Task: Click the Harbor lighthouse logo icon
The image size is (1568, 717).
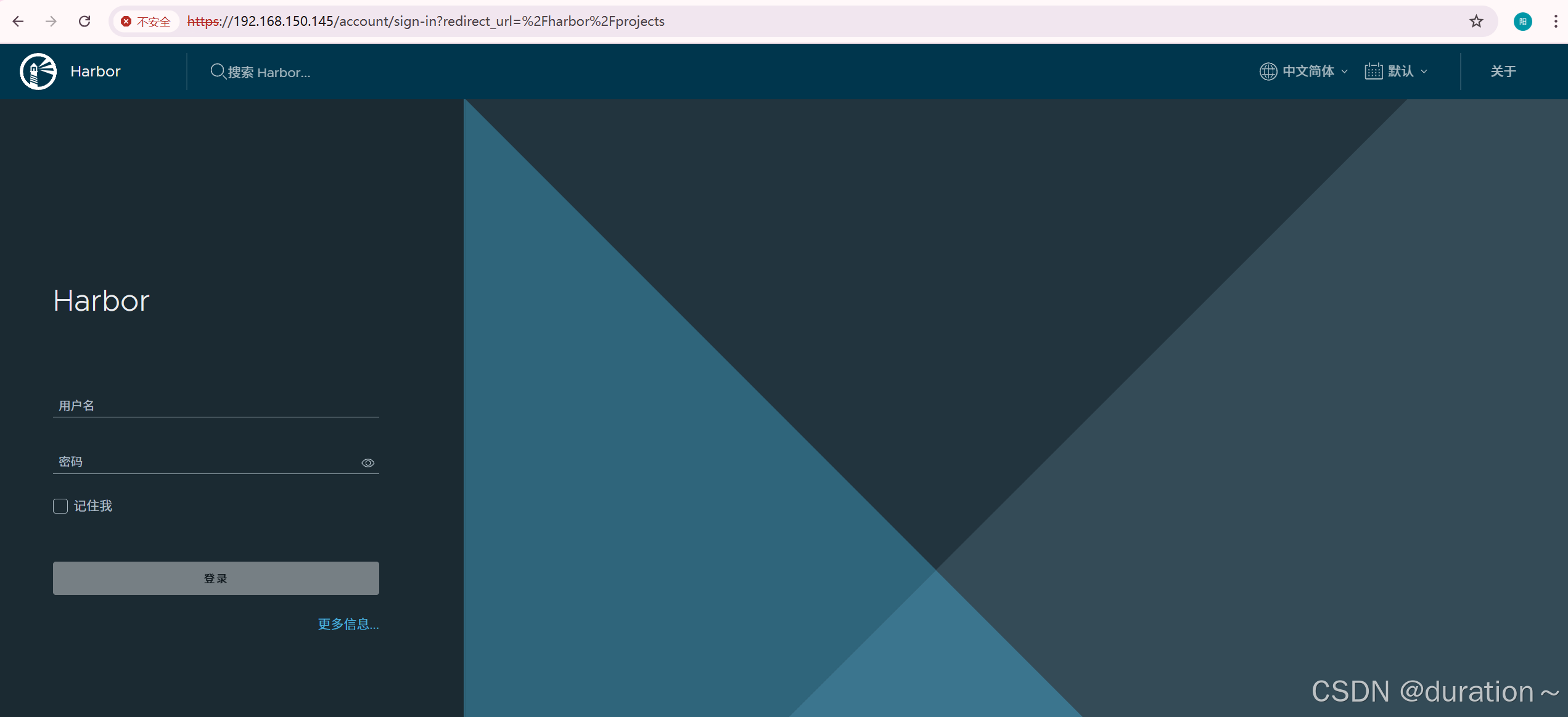Action: (x=38, y=72)
